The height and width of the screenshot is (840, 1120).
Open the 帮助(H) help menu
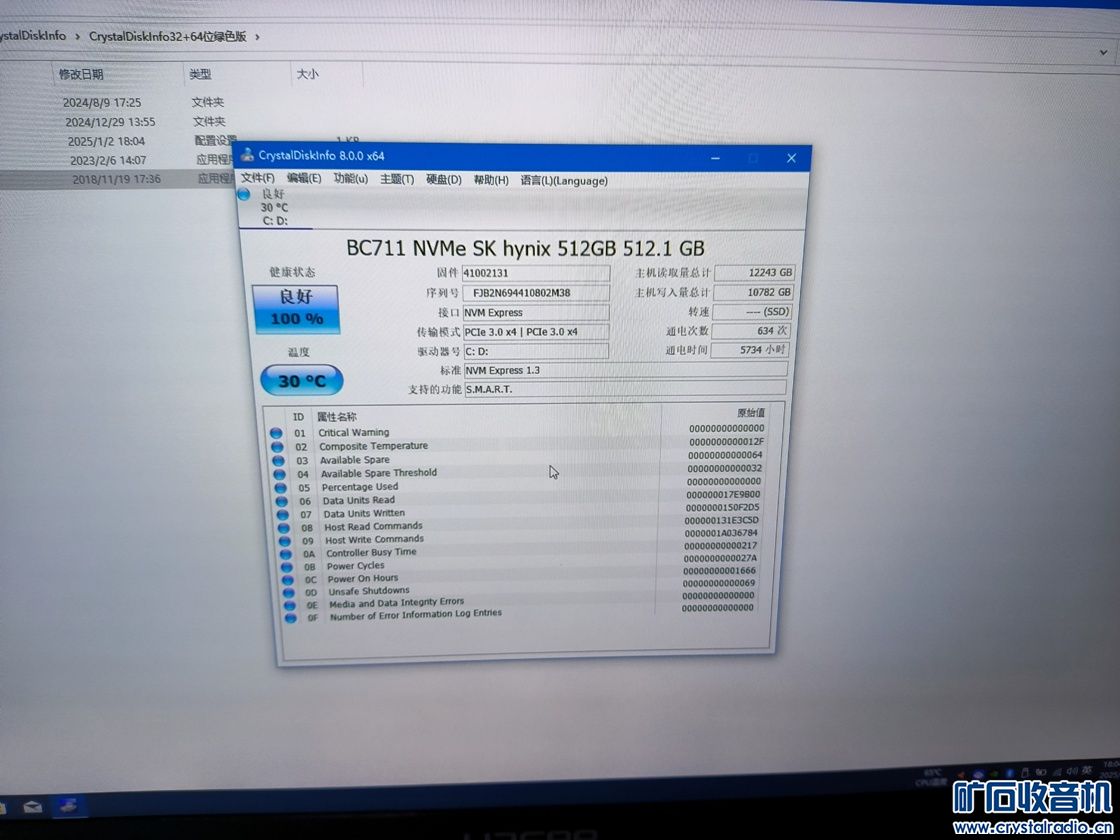491,180
